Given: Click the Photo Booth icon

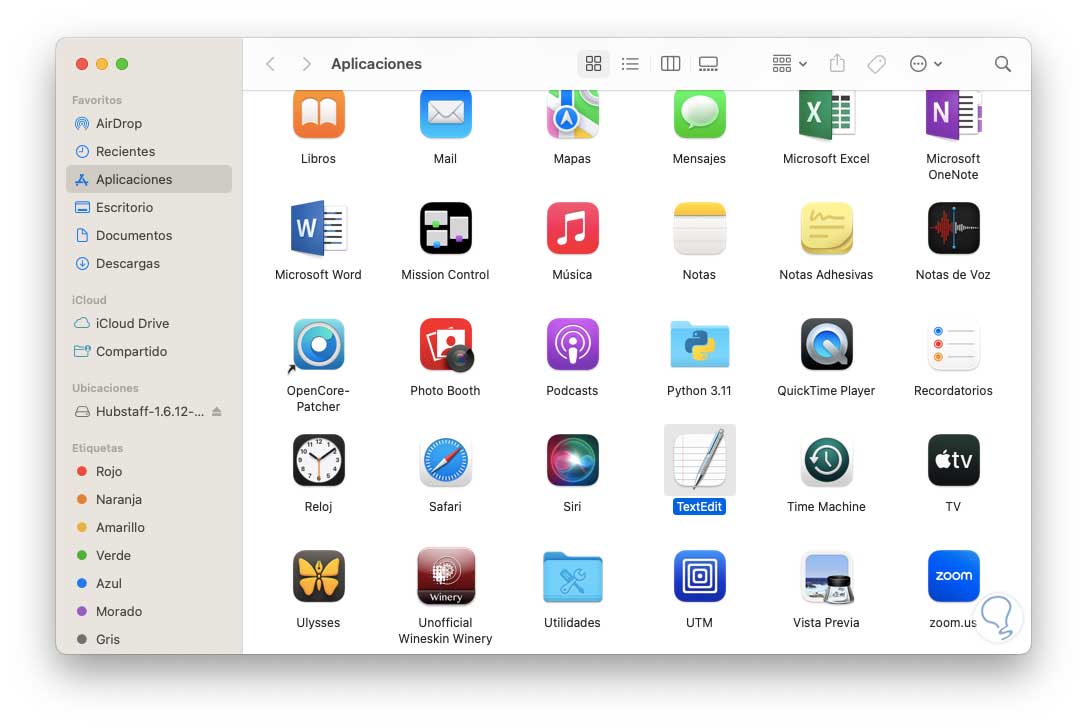Looking at the screenshot, I should [445, 345].
